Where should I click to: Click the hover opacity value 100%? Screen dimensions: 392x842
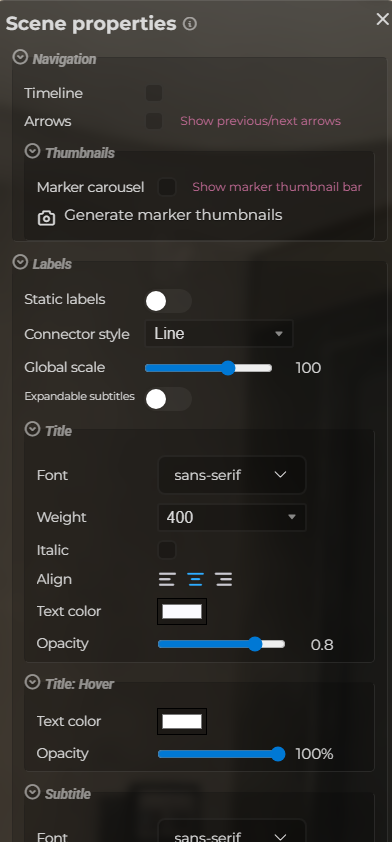click(315, 754)
